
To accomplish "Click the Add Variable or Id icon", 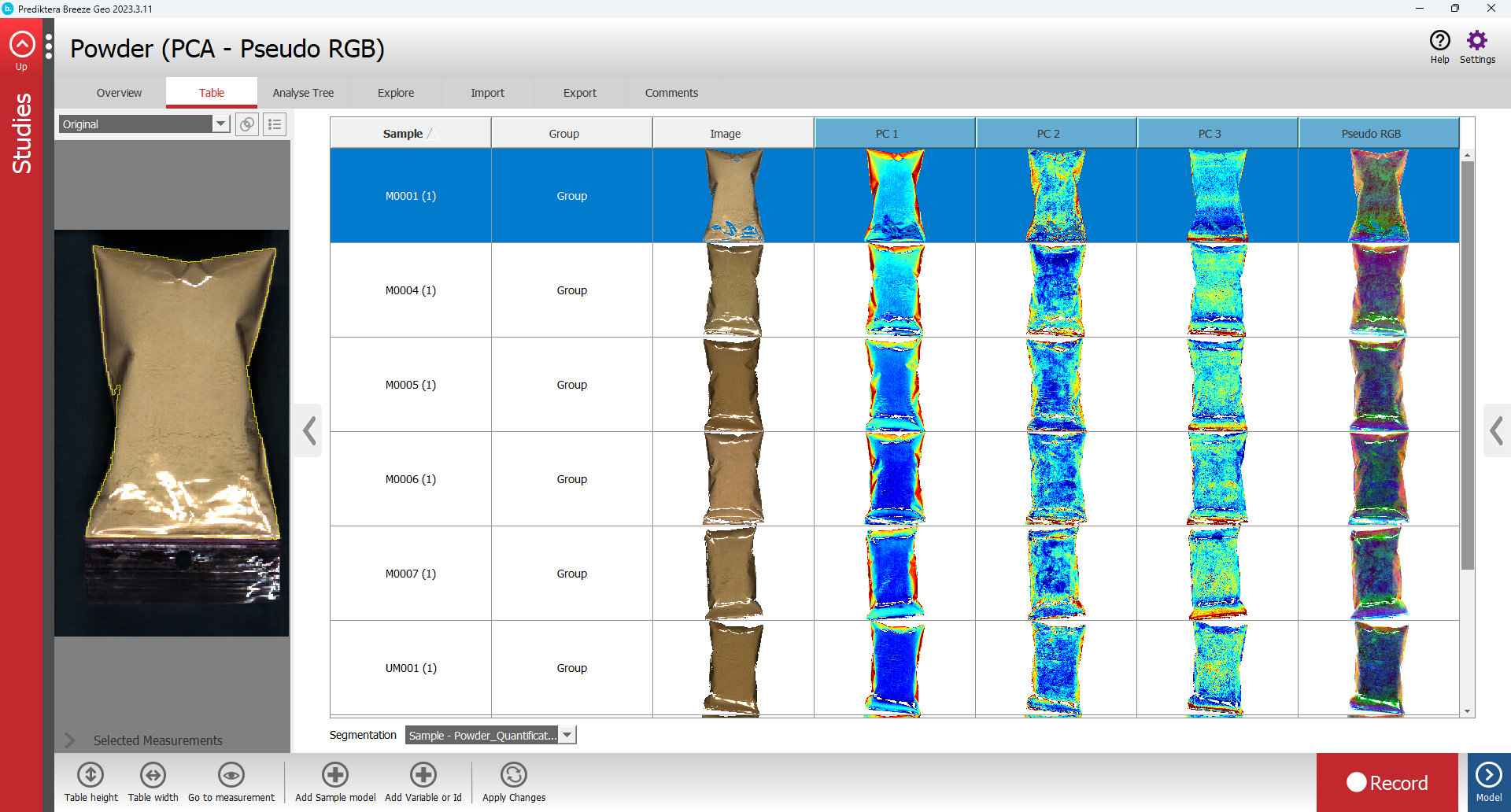I will [x=423, y=775].
